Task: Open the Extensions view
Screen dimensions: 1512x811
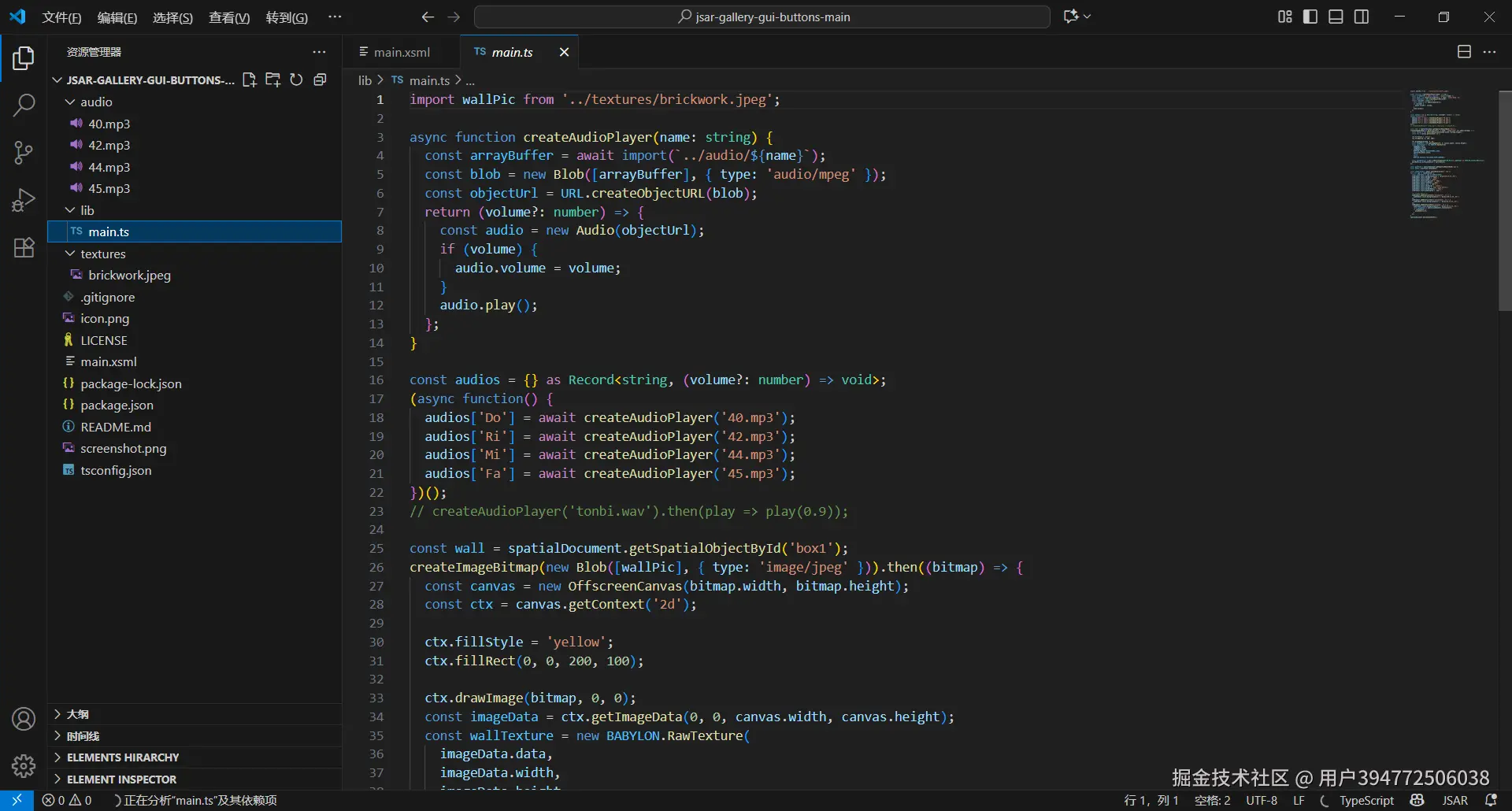Action: point(24,247)
